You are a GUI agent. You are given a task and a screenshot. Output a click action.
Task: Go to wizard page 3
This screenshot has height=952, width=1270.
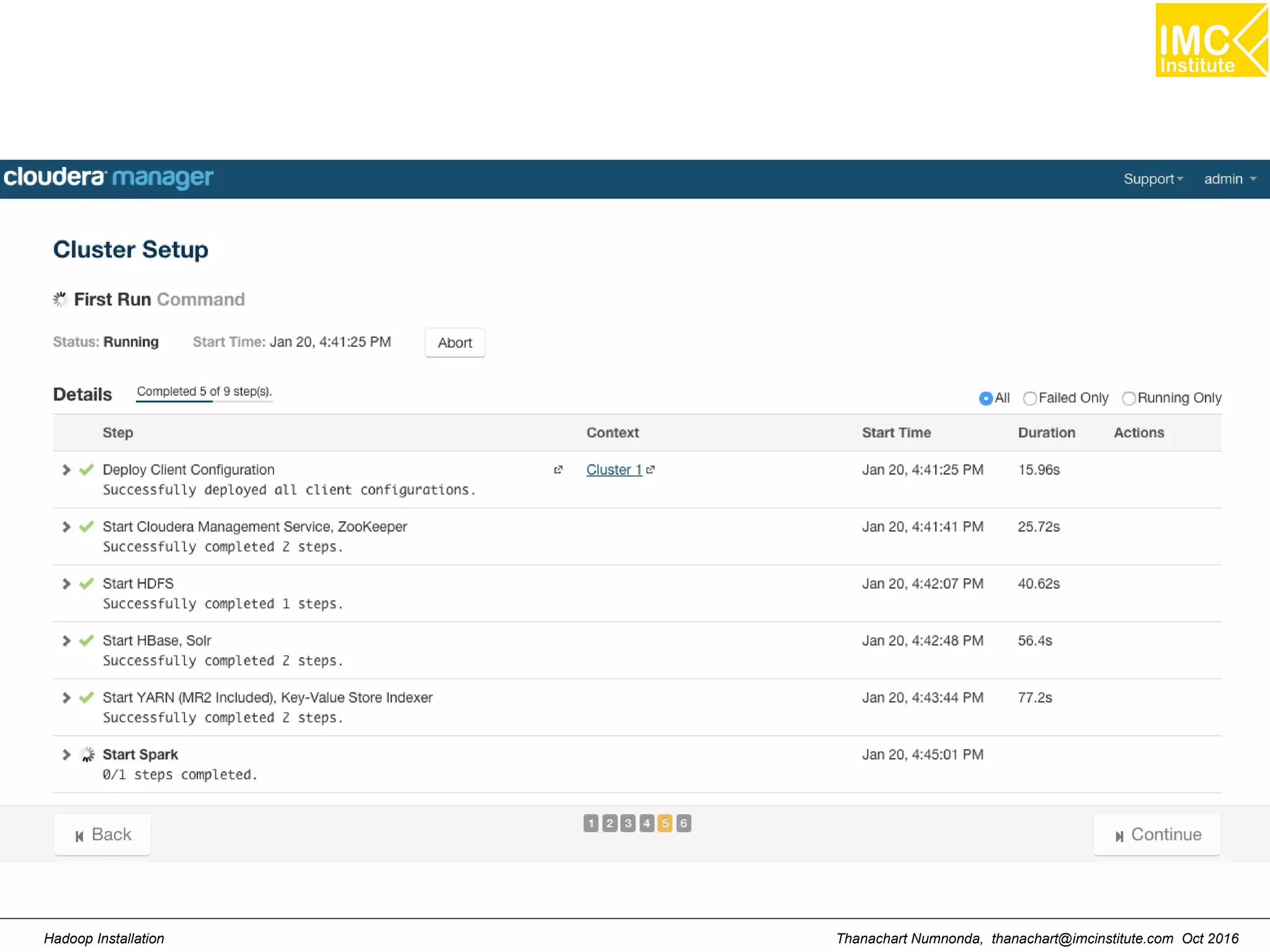coord(628,823)
